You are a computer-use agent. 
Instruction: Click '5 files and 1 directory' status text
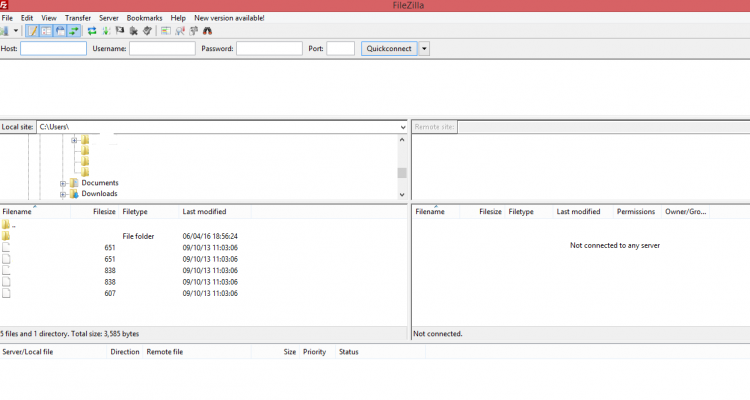coord(69,333)
